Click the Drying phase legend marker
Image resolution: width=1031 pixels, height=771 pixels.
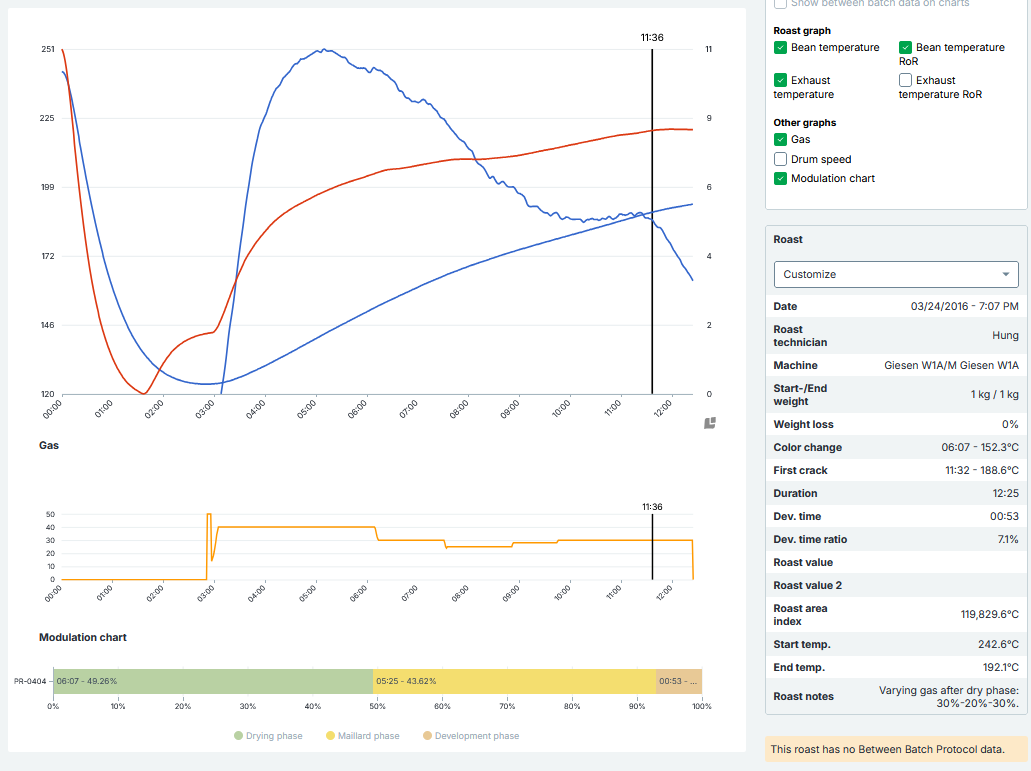click(239, 736)
